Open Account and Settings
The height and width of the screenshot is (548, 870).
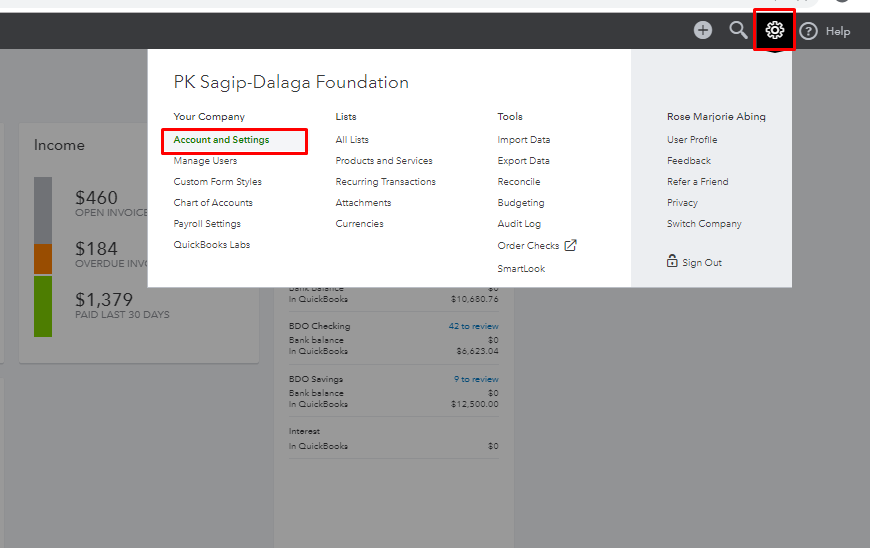tap(221, 140)
